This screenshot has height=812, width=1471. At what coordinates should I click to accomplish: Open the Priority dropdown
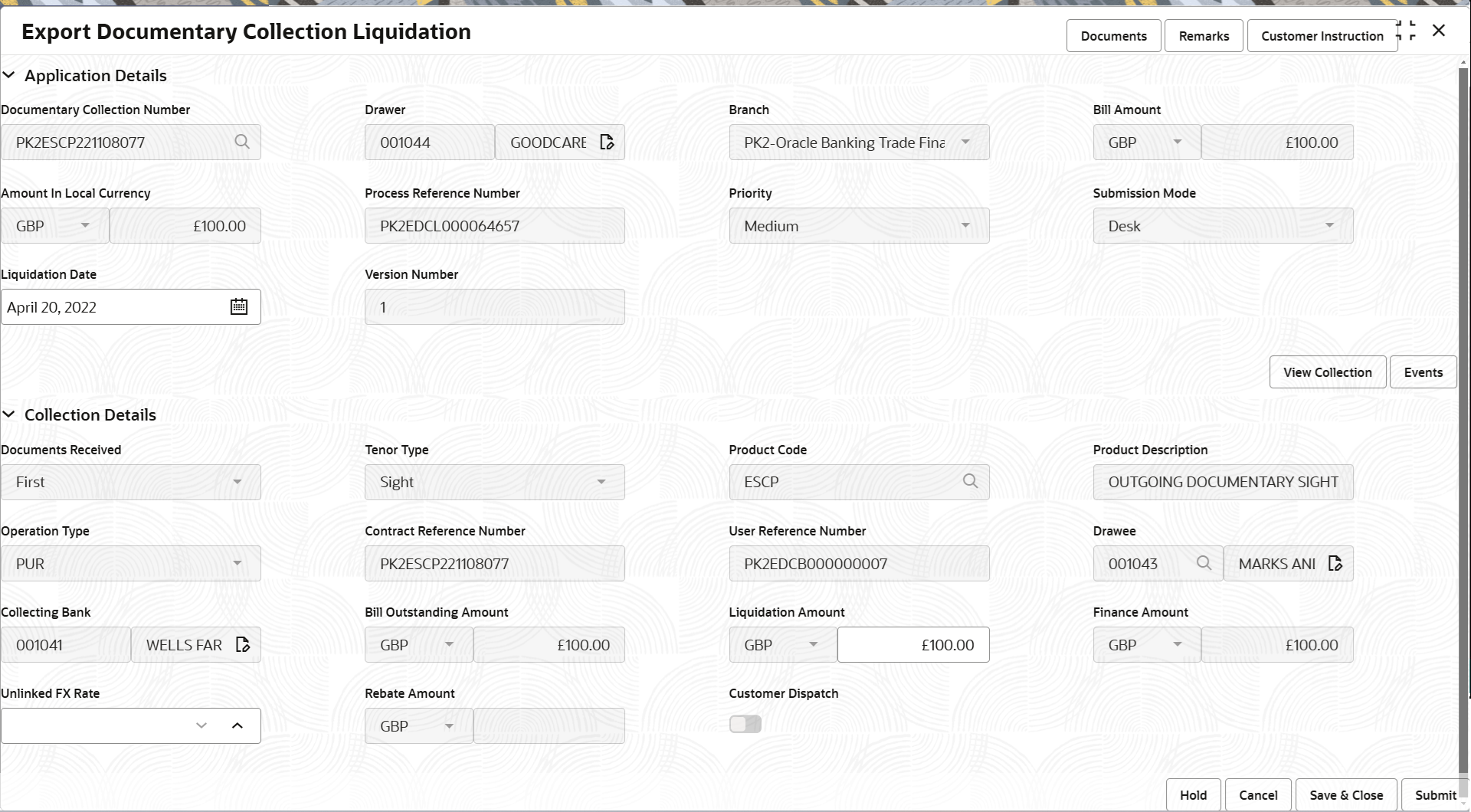(965, 225)
